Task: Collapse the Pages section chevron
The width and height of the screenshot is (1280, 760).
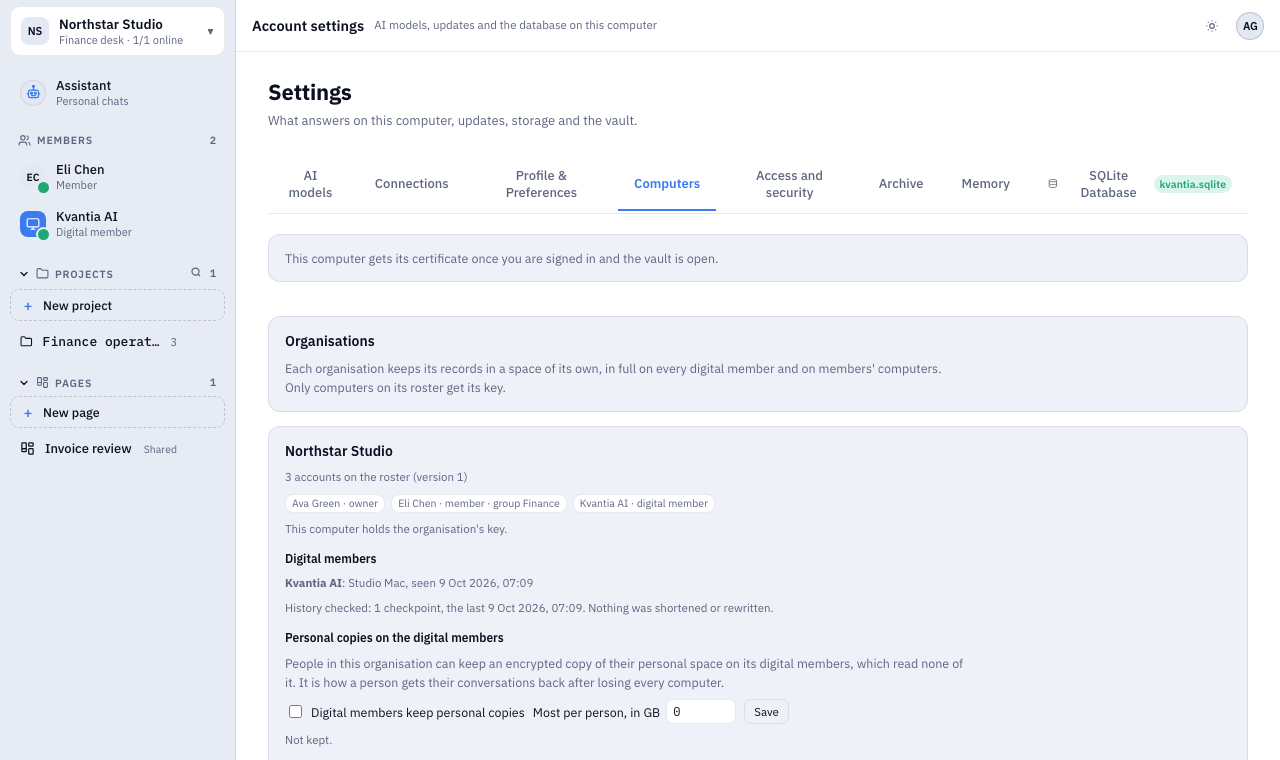Action: [24, 383]
